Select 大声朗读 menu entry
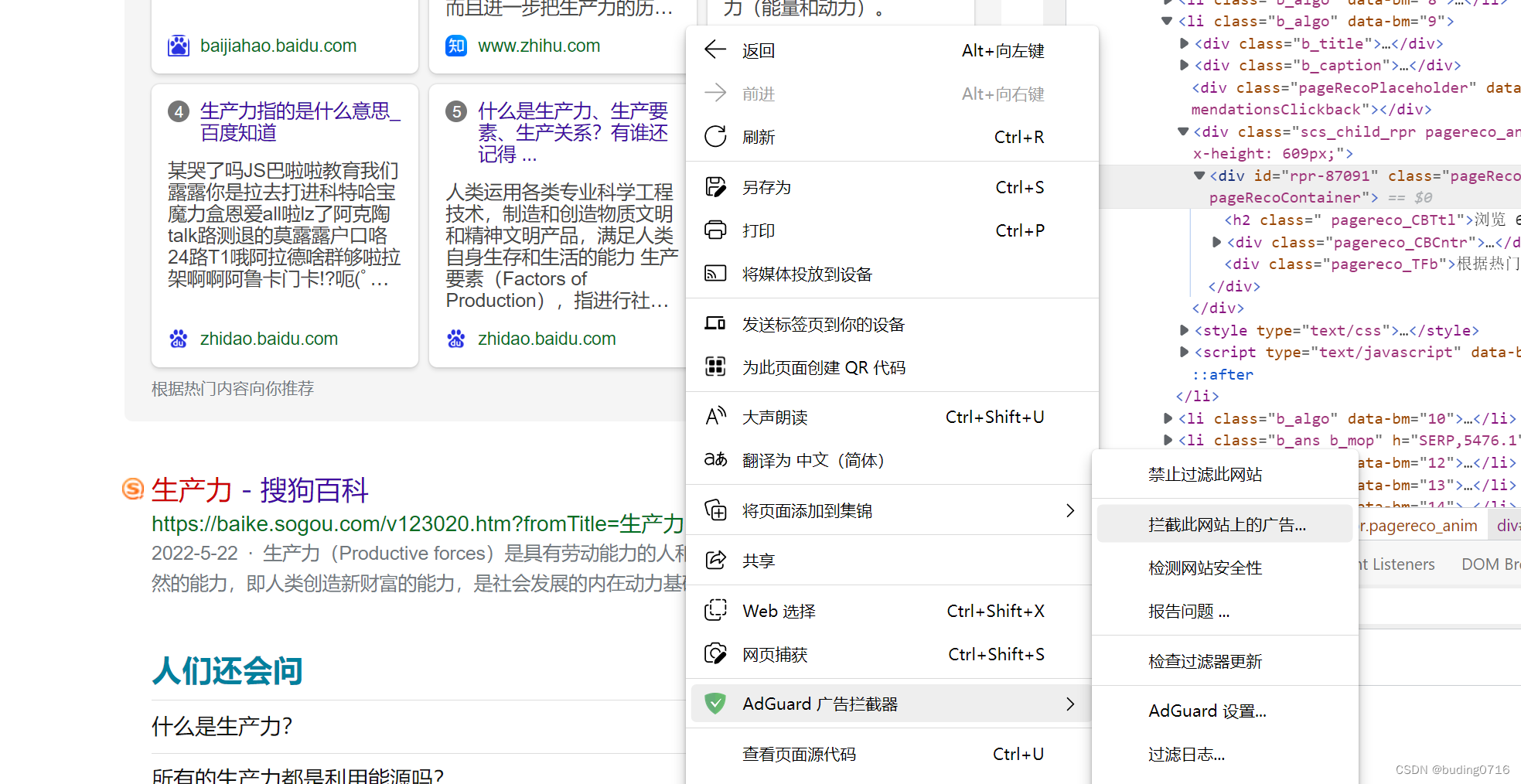The image size is (1521, 784). [892, 417]
